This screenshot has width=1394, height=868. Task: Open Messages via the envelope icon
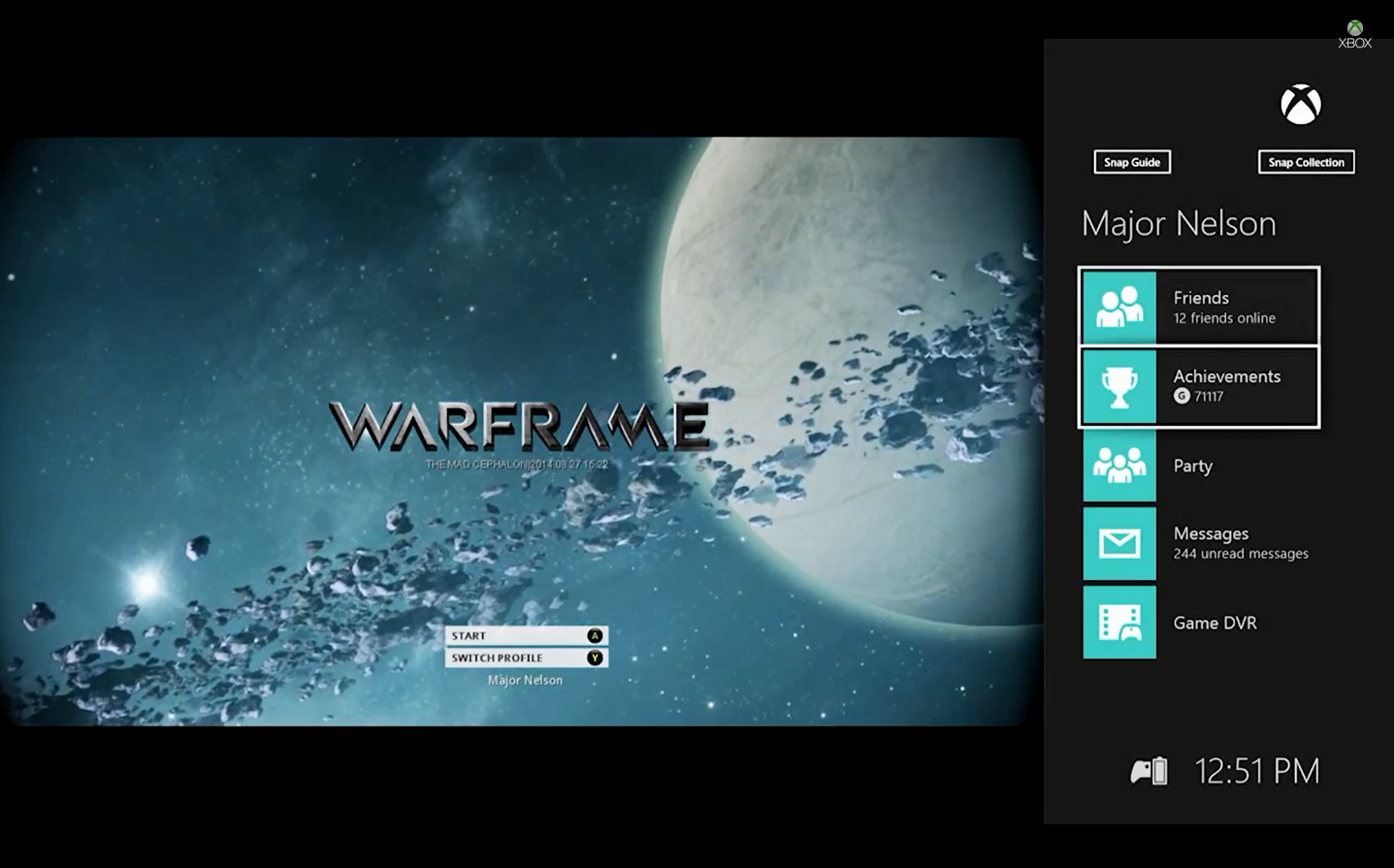pyautogui.click(x=1118, y=544)
